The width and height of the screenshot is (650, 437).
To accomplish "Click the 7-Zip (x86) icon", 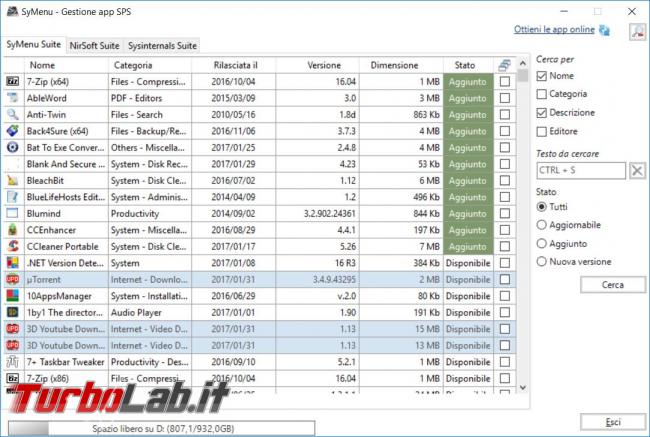I will coord(13,378).
